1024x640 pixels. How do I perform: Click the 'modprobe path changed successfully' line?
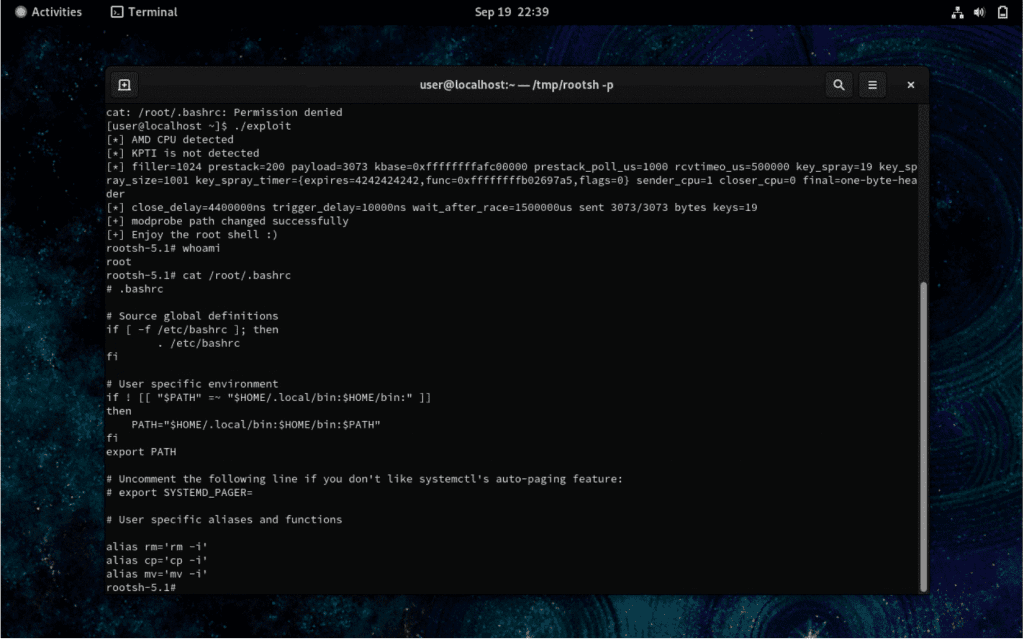pyautogui.click(x=227, y=221)
